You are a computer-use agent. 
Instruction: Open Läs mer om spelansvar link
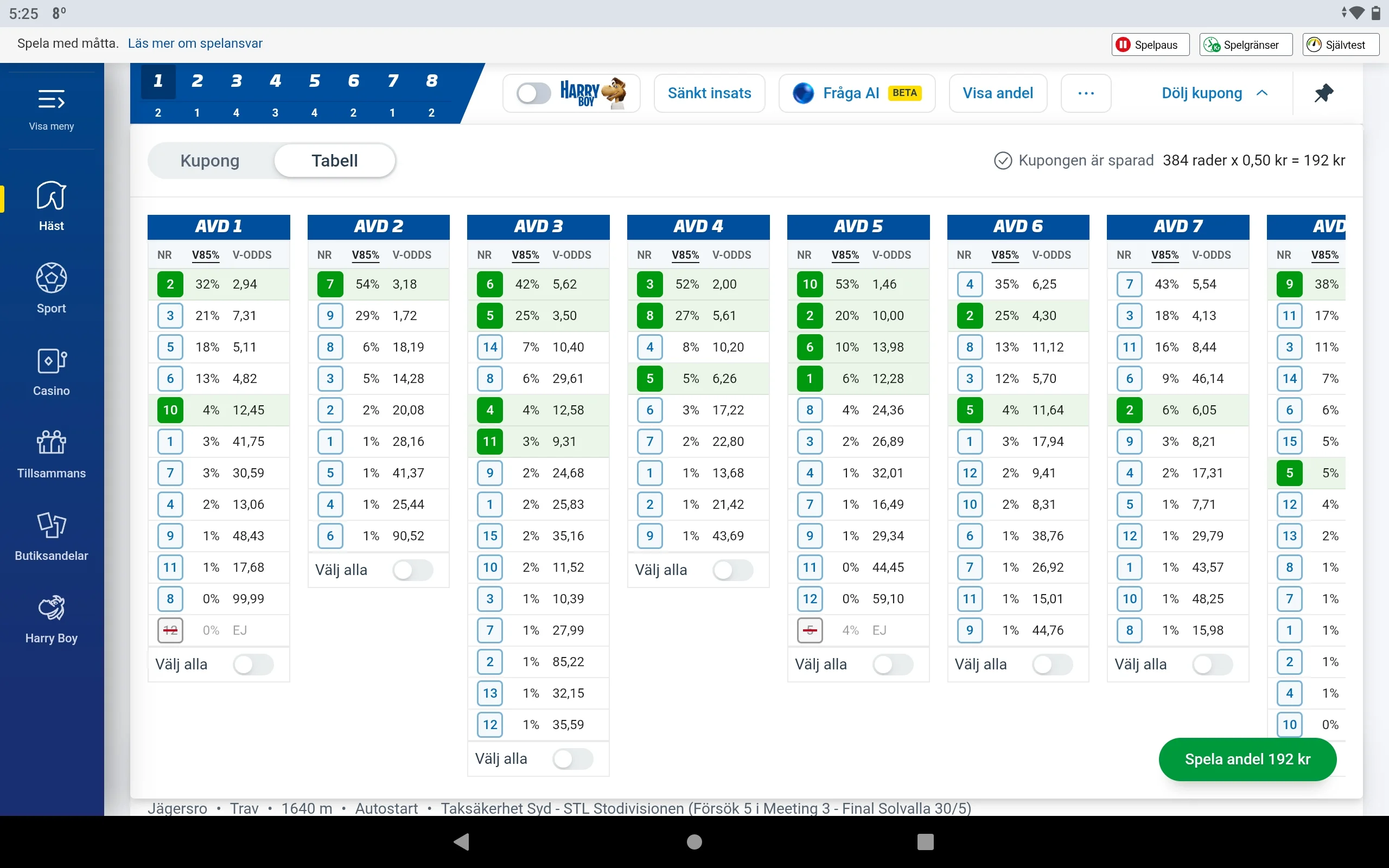195,43
